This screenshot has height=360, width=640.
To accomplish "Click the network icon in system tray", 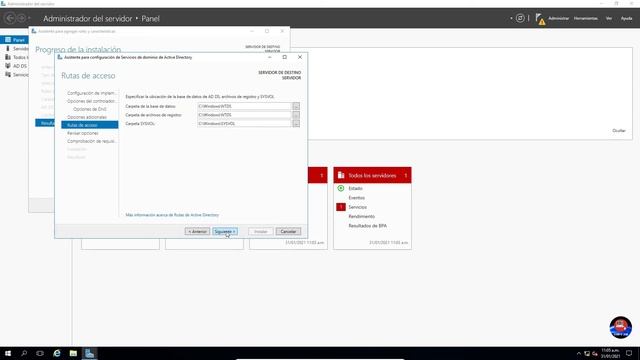I will pos(587,353).
